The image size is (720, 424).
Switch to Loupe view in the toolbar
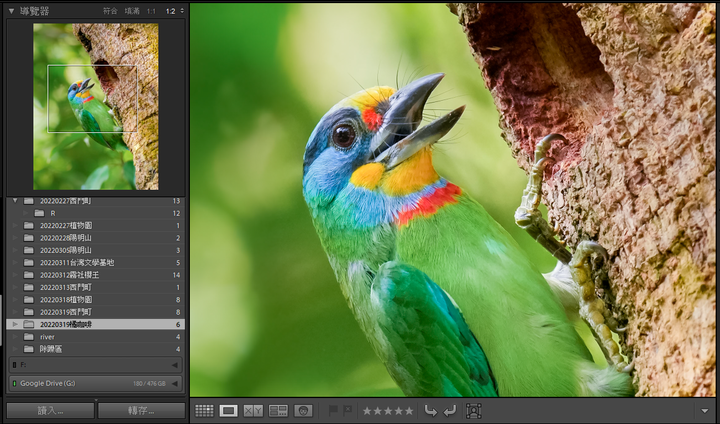click(229, 410)
